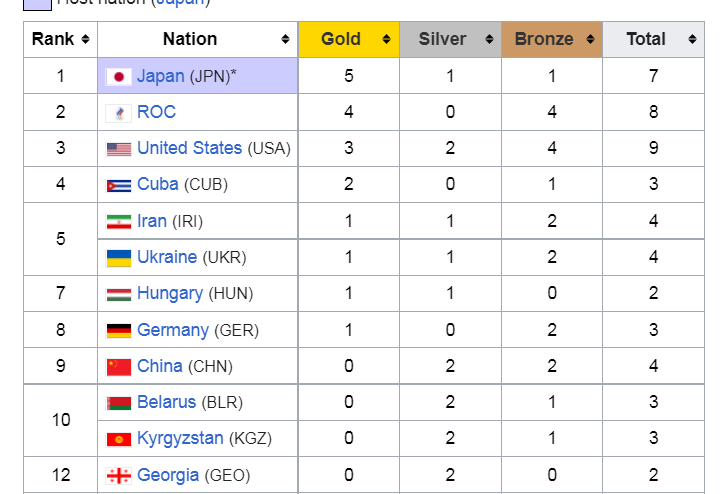Screen dimensions: 724x494
Task: Open the Hungary link
Action: click(x=170, y=294)
